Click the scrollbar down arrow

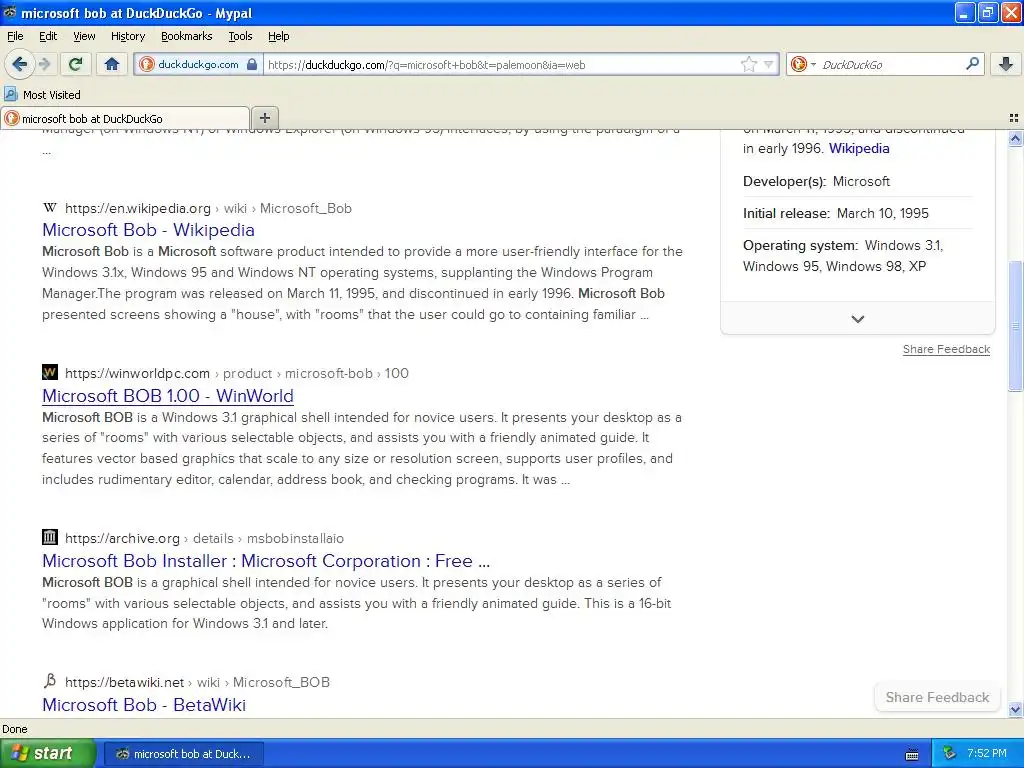[x=1015, y=709]
